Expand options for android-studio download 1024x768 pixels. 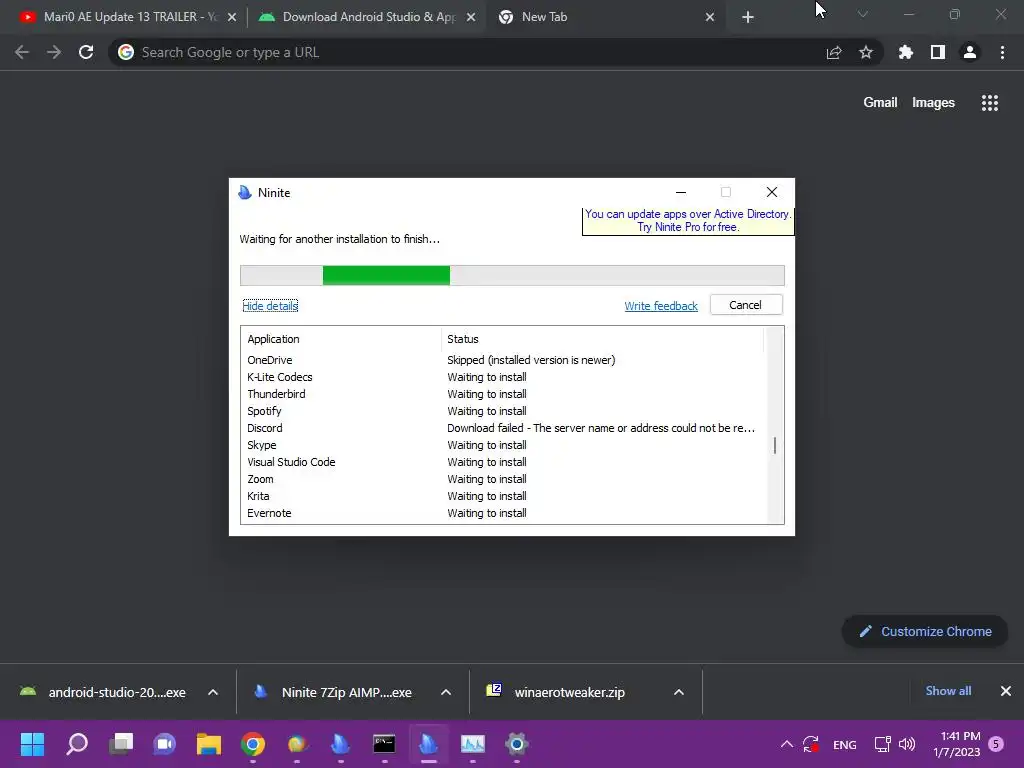(x=213, y=692)
